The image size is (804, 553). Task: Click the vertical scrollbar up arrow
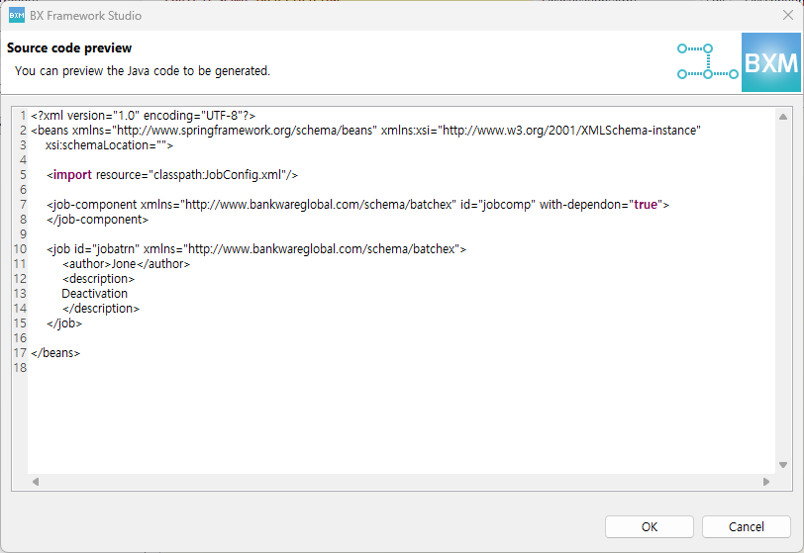click(783, 117)
